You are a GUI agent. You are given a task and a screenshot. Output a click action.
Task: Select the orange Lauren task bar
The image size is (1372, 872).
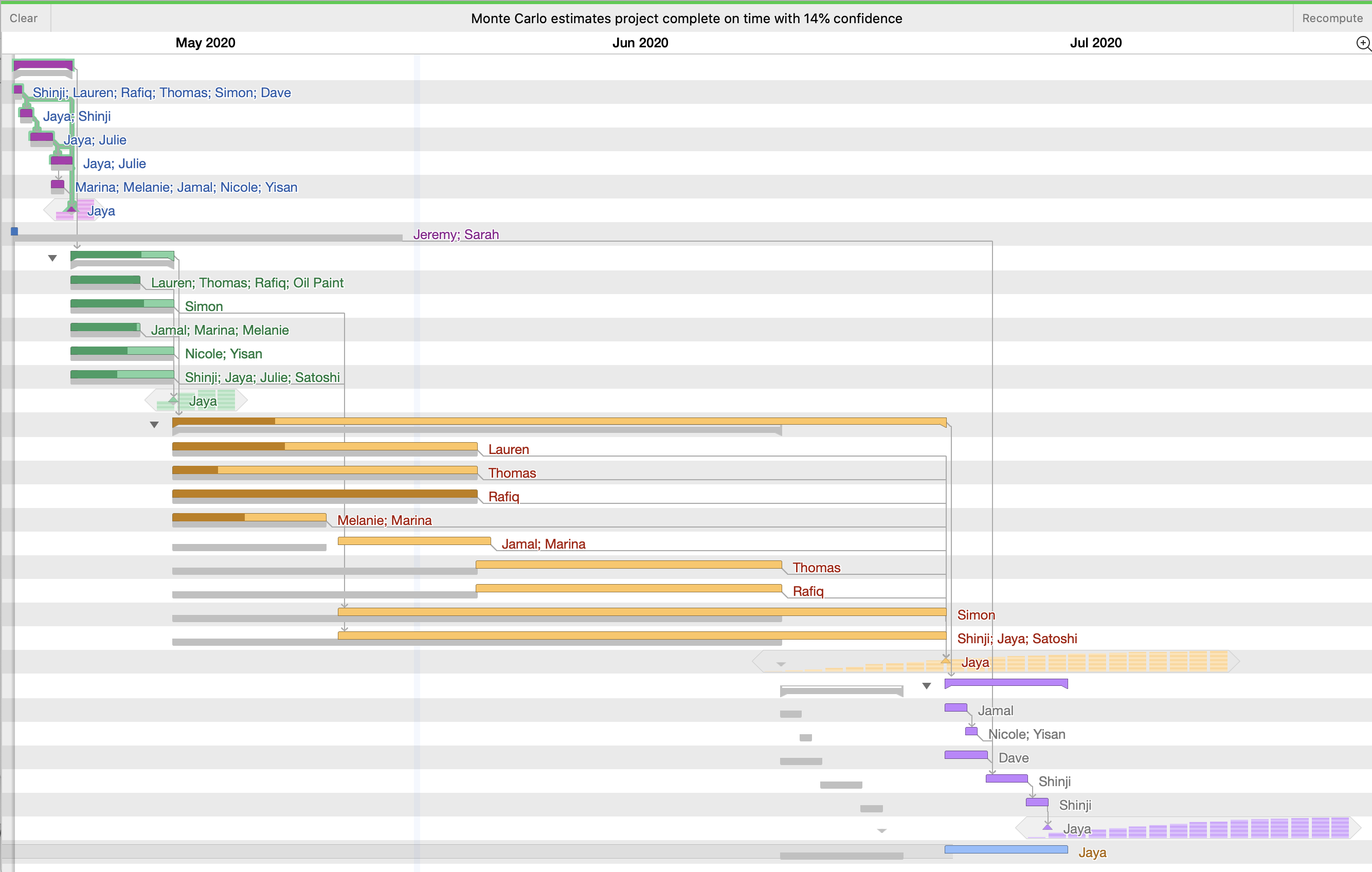coord(325,446)
